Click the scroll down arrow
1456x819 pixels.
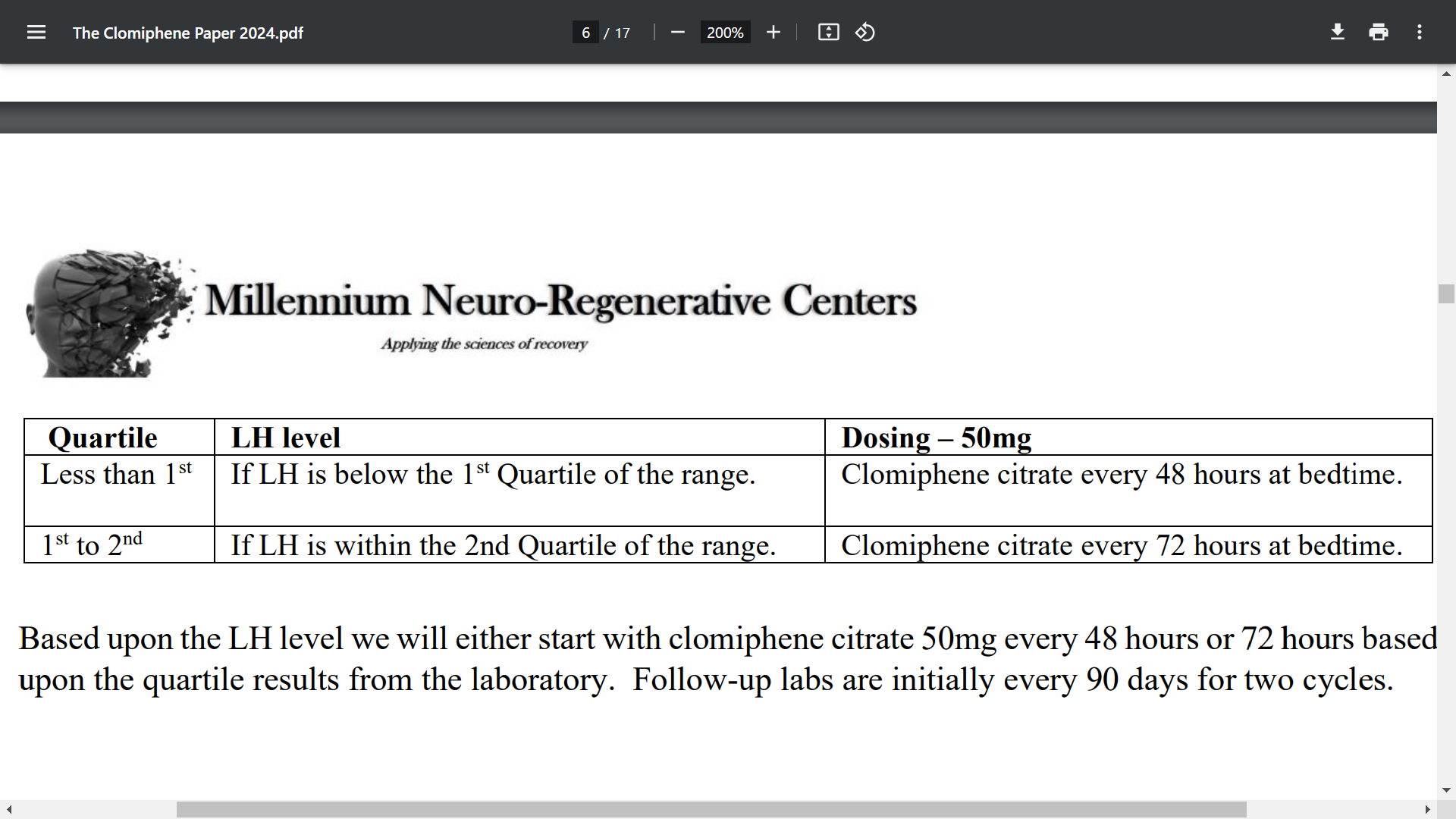pyautogui.click(x=1446, y=790)
